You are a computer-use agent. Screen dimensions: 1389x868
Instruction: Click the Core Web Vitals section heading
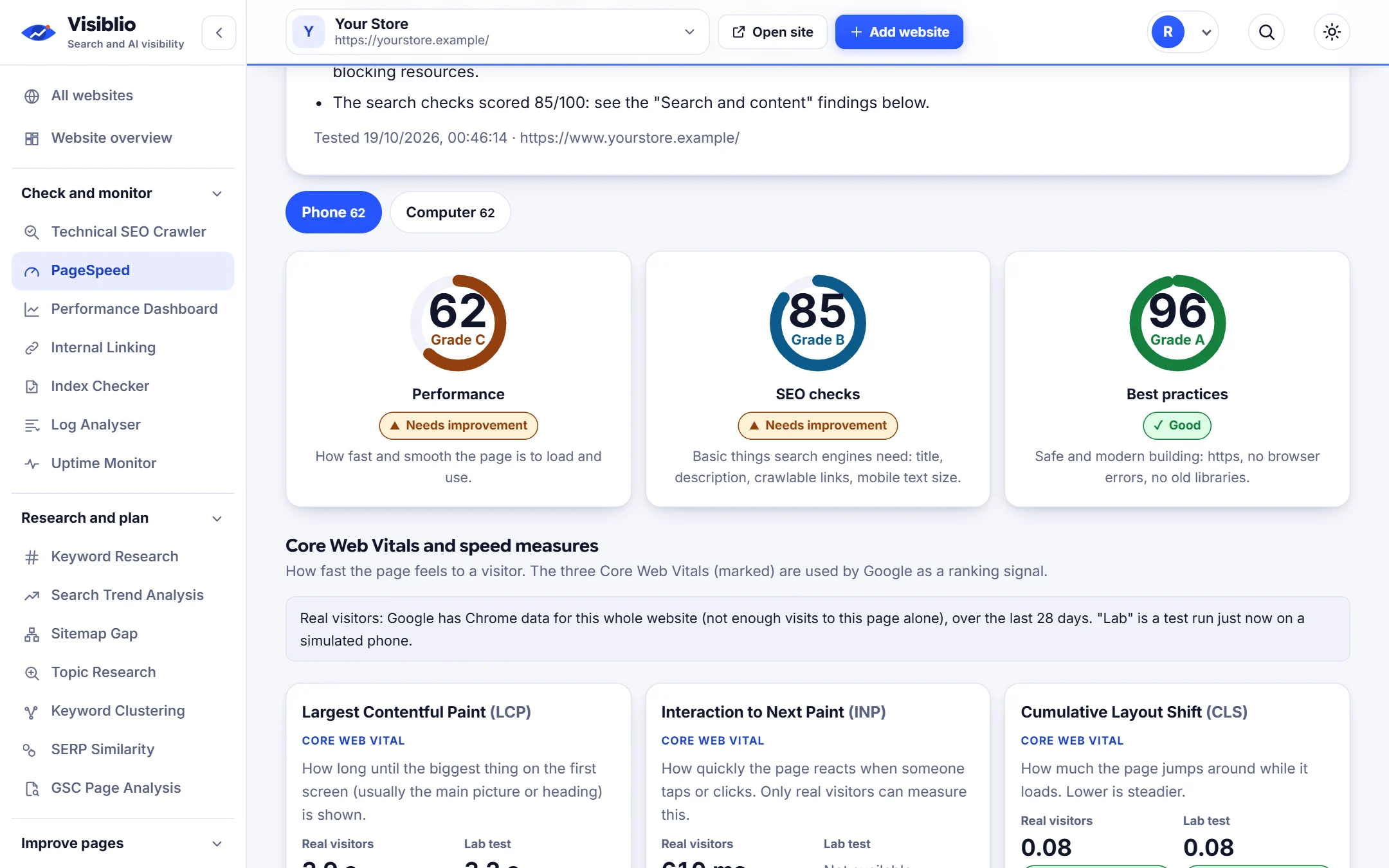pyautogui.click(x=441, y=545)
